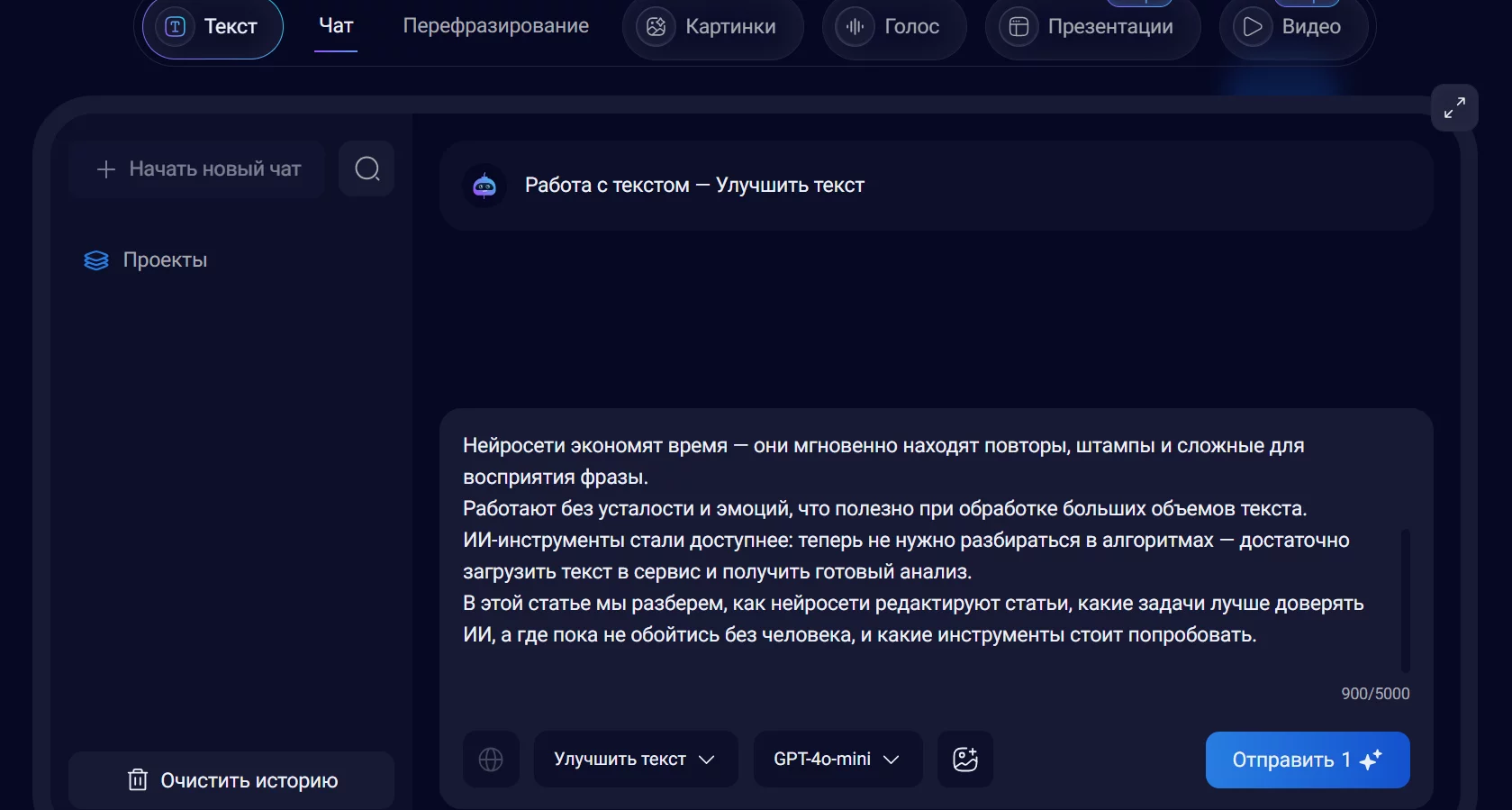Image resolution: width=1512 pixels, height=810 pixels.
Task: Select the Чат tab
Action: [336, 26]
